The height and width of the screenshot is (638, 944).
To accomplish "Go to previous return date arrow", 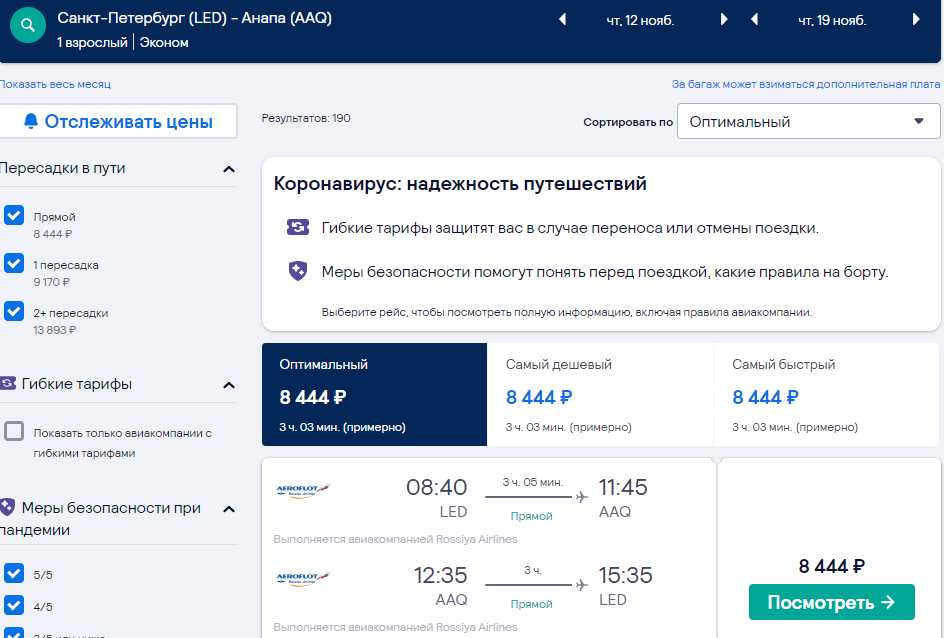I will 754,20.
